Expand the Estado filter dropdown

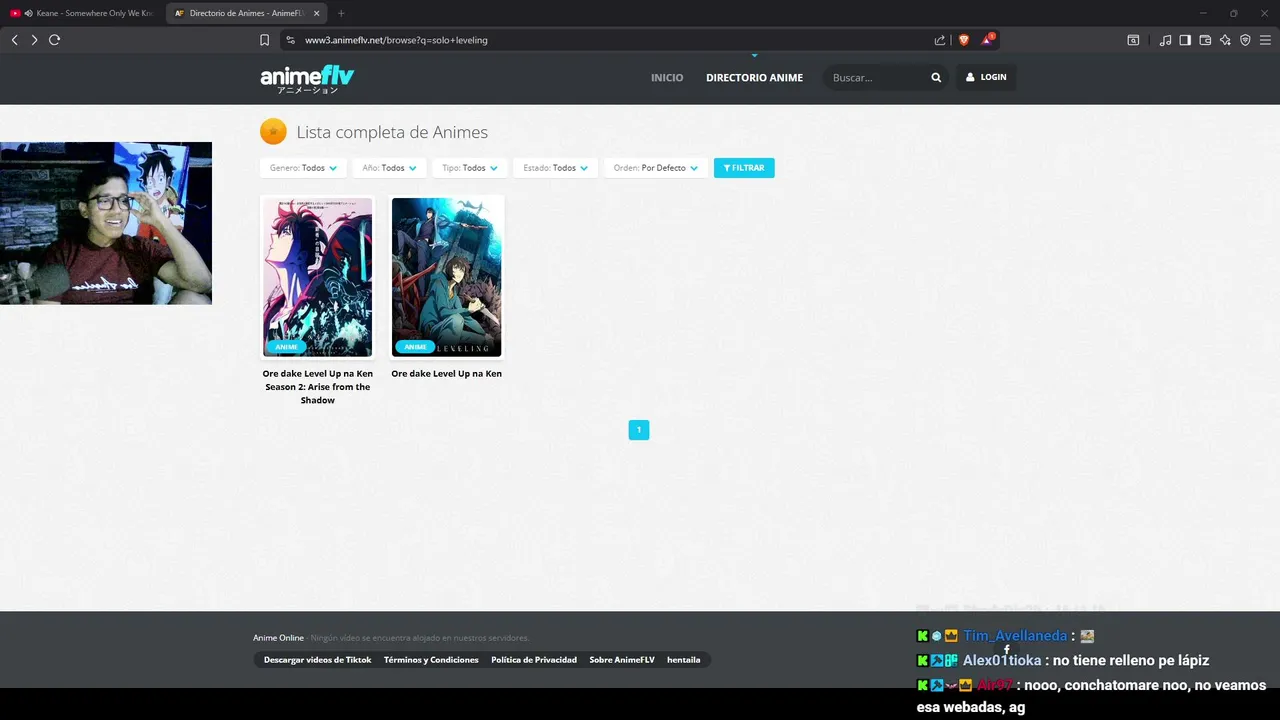click(x=556, y=168)
